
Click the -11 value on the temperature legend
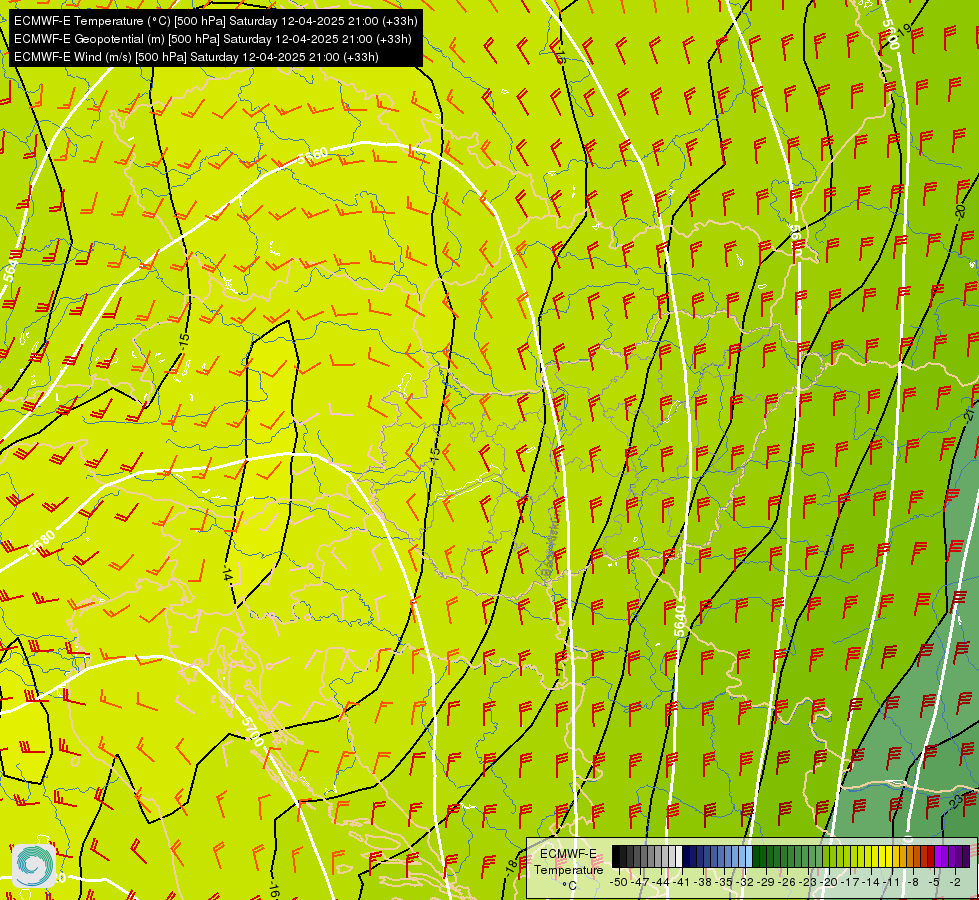892,882
